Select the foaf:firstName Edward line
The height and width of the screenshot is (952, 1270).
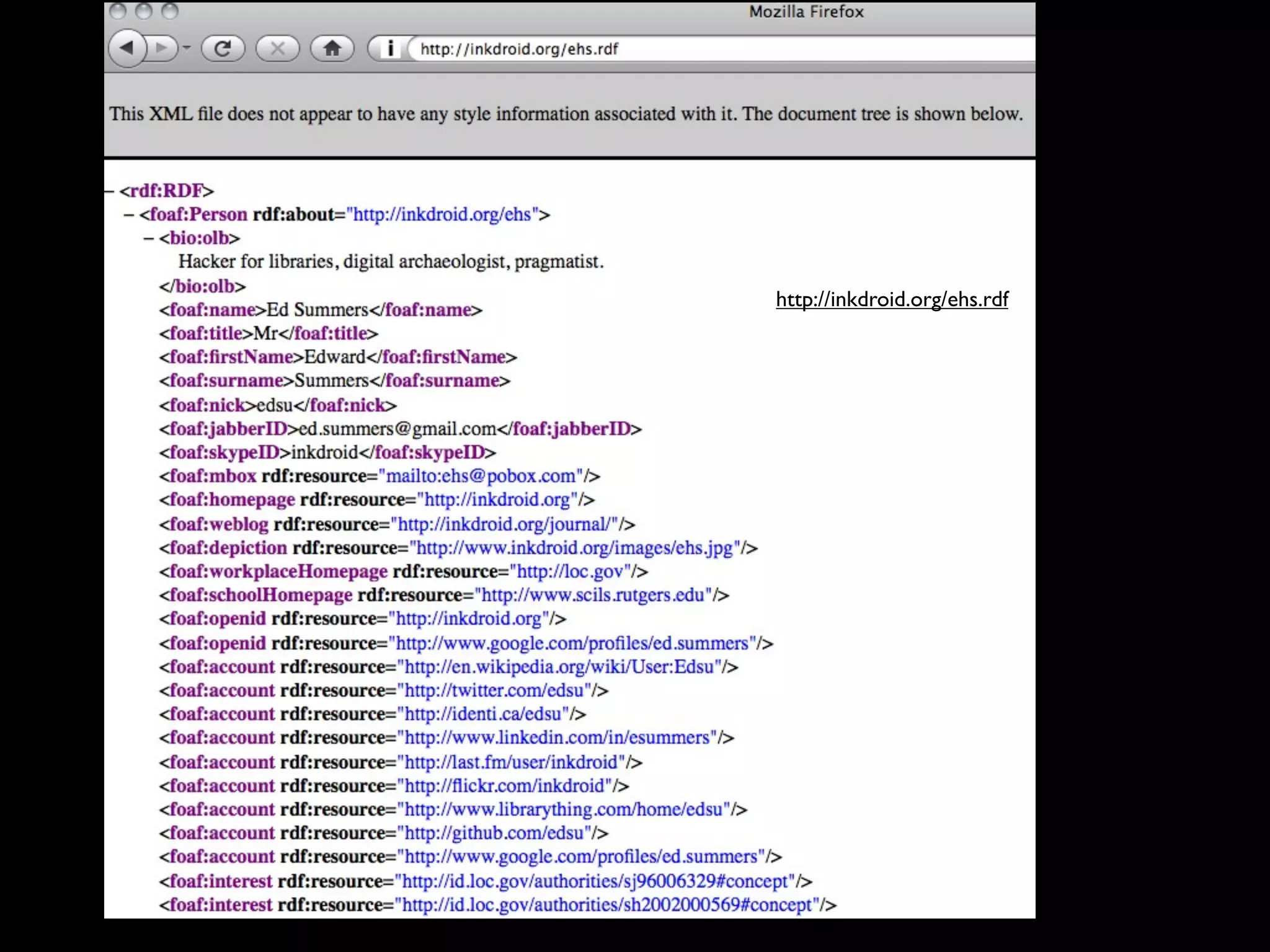tap(338, 357)
